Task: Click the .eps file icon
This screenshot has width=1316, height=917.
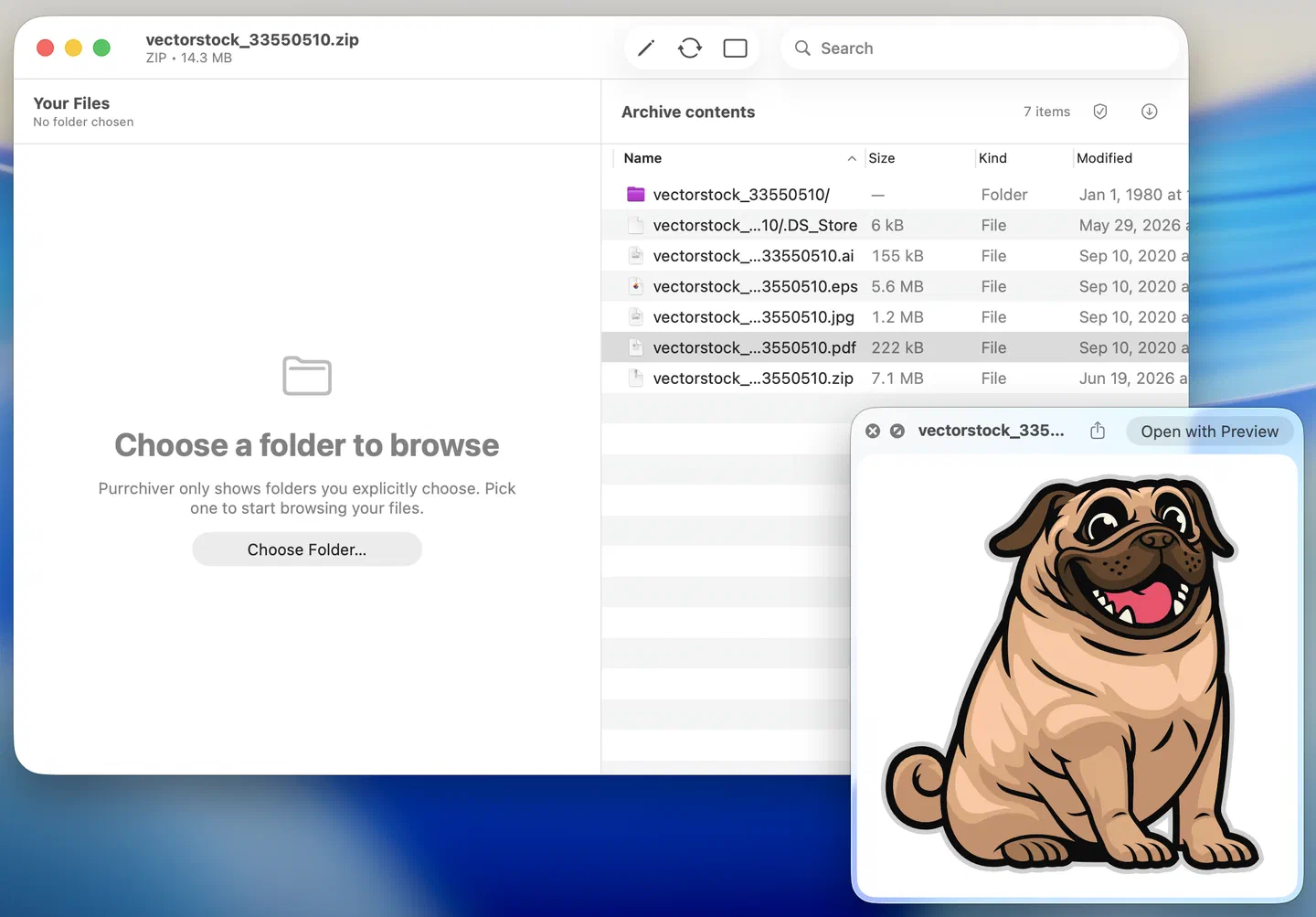Action: tap(636, 286)
